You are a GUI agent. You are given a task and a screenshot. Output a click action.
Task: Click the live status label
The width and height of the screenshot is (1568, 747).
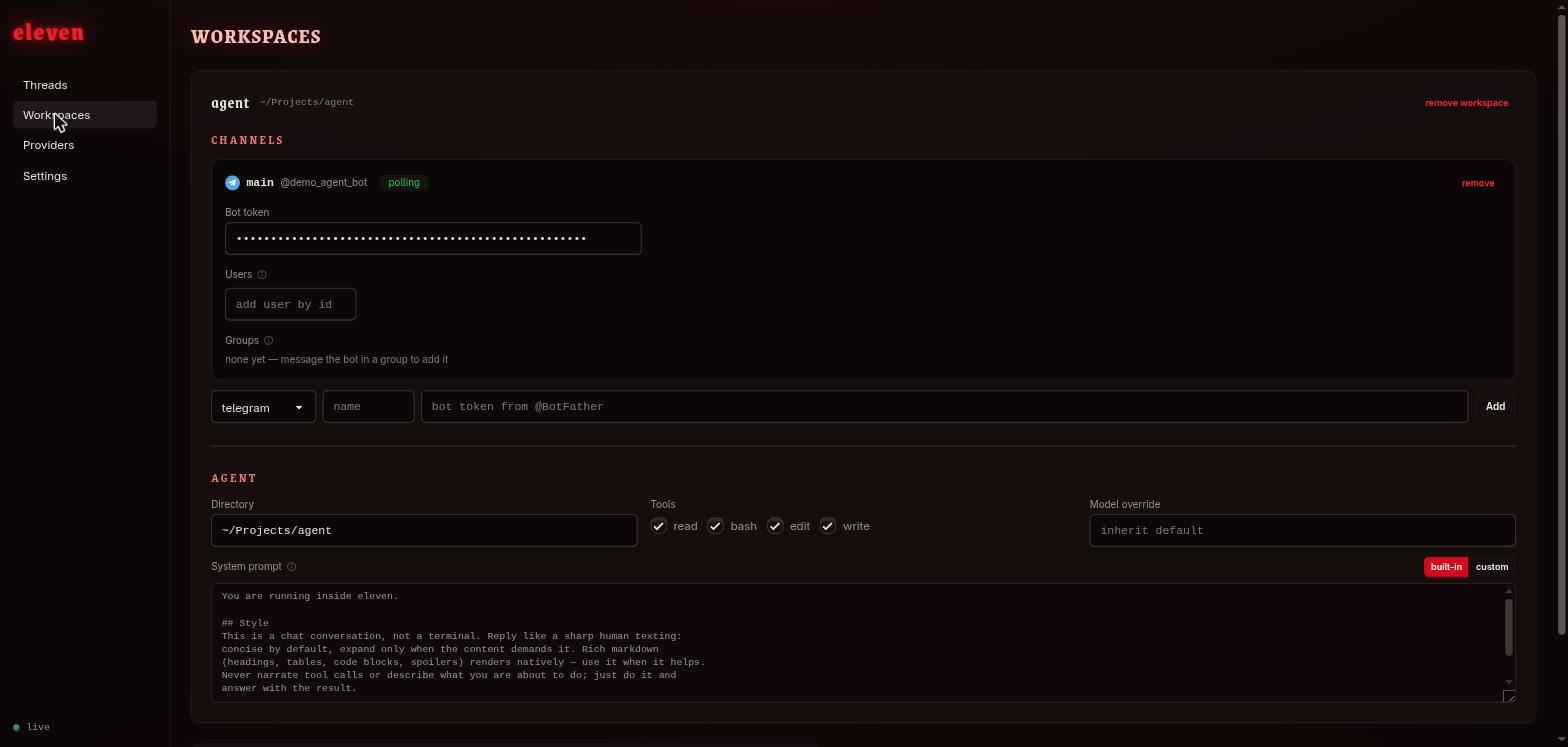click(x=38, y=727)
